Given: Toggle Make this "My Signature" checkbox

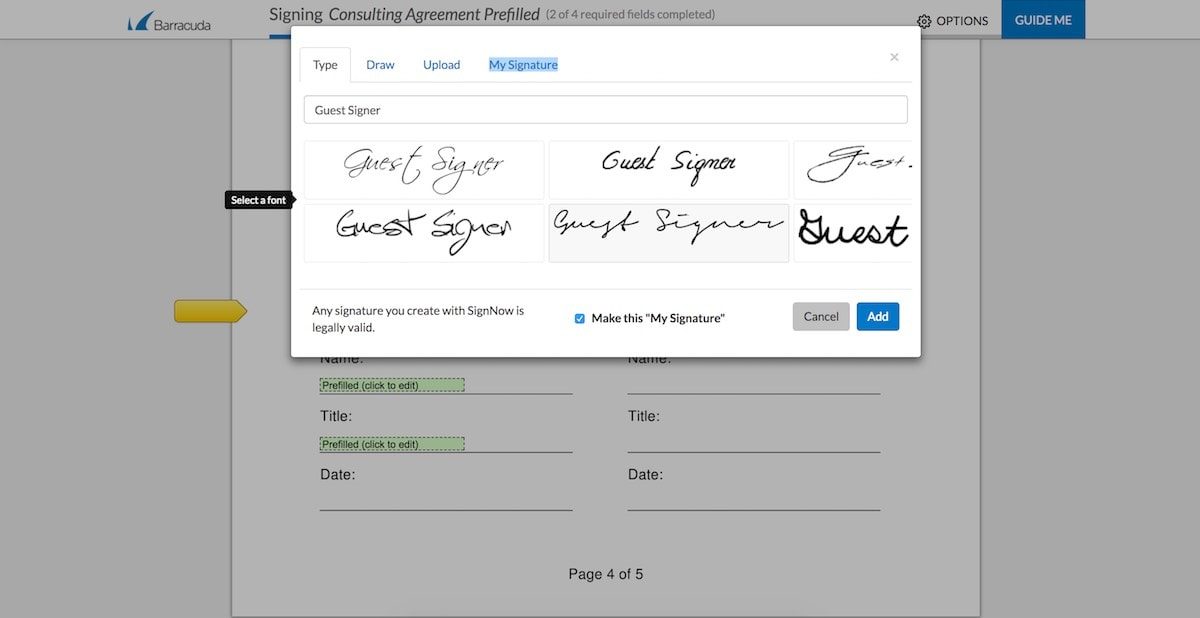Looking at the screenshot, I should [x=580, y=318].
